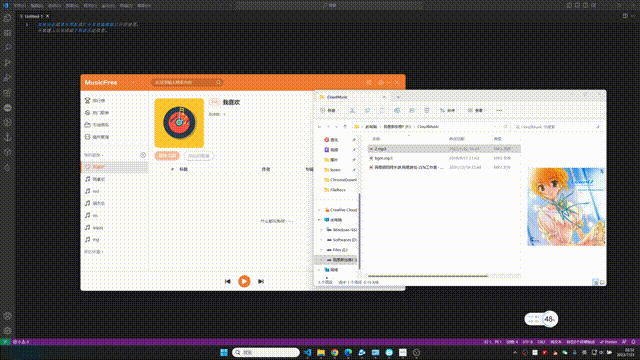Expand Creative Cloud node in Explorer pane
640x360 pixels.
pos(319,210)
